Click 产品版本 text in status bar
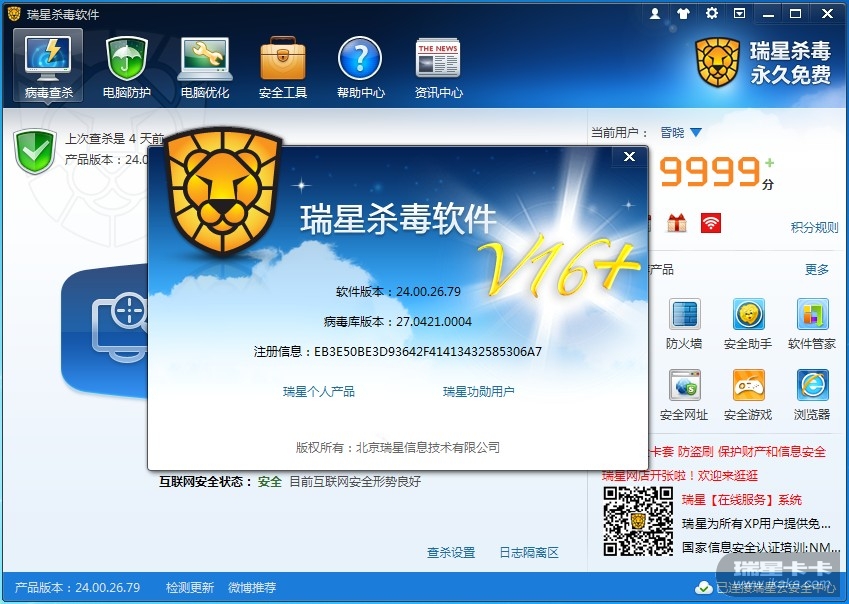The height and width of the screenshot is (604, 849). tap(77, 587)
